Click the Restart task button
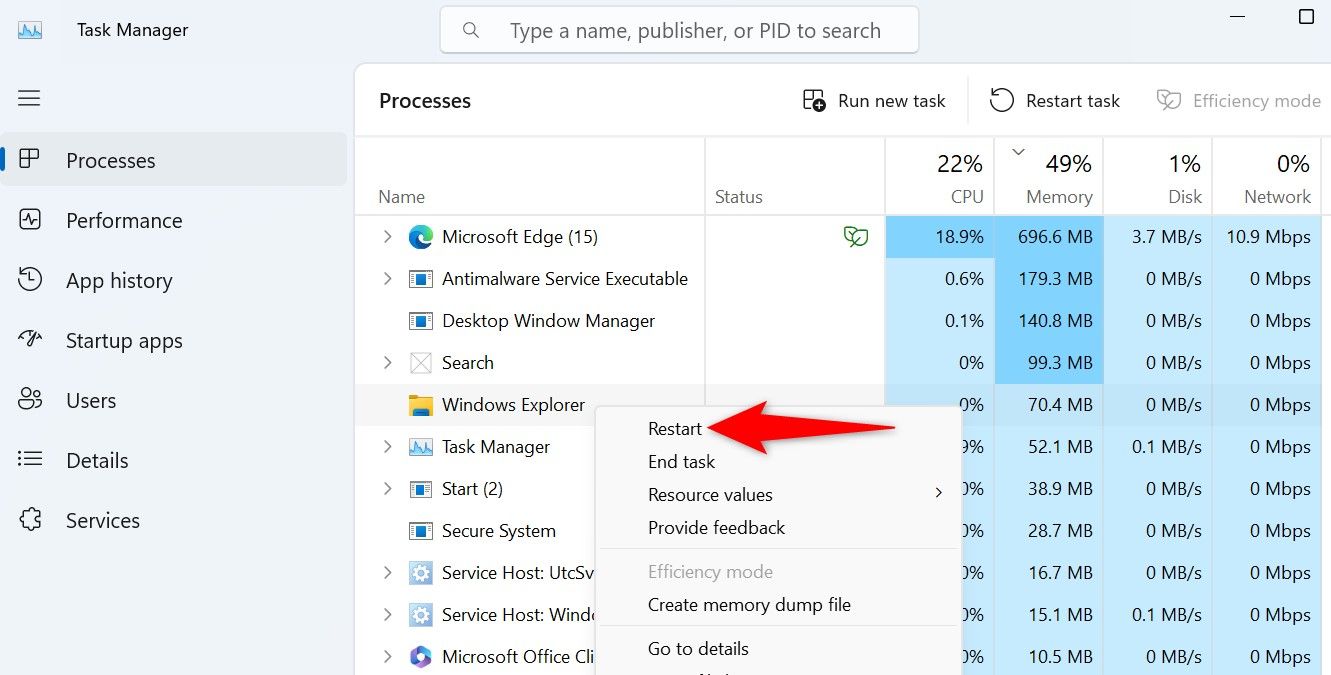 pos(1054,100)
